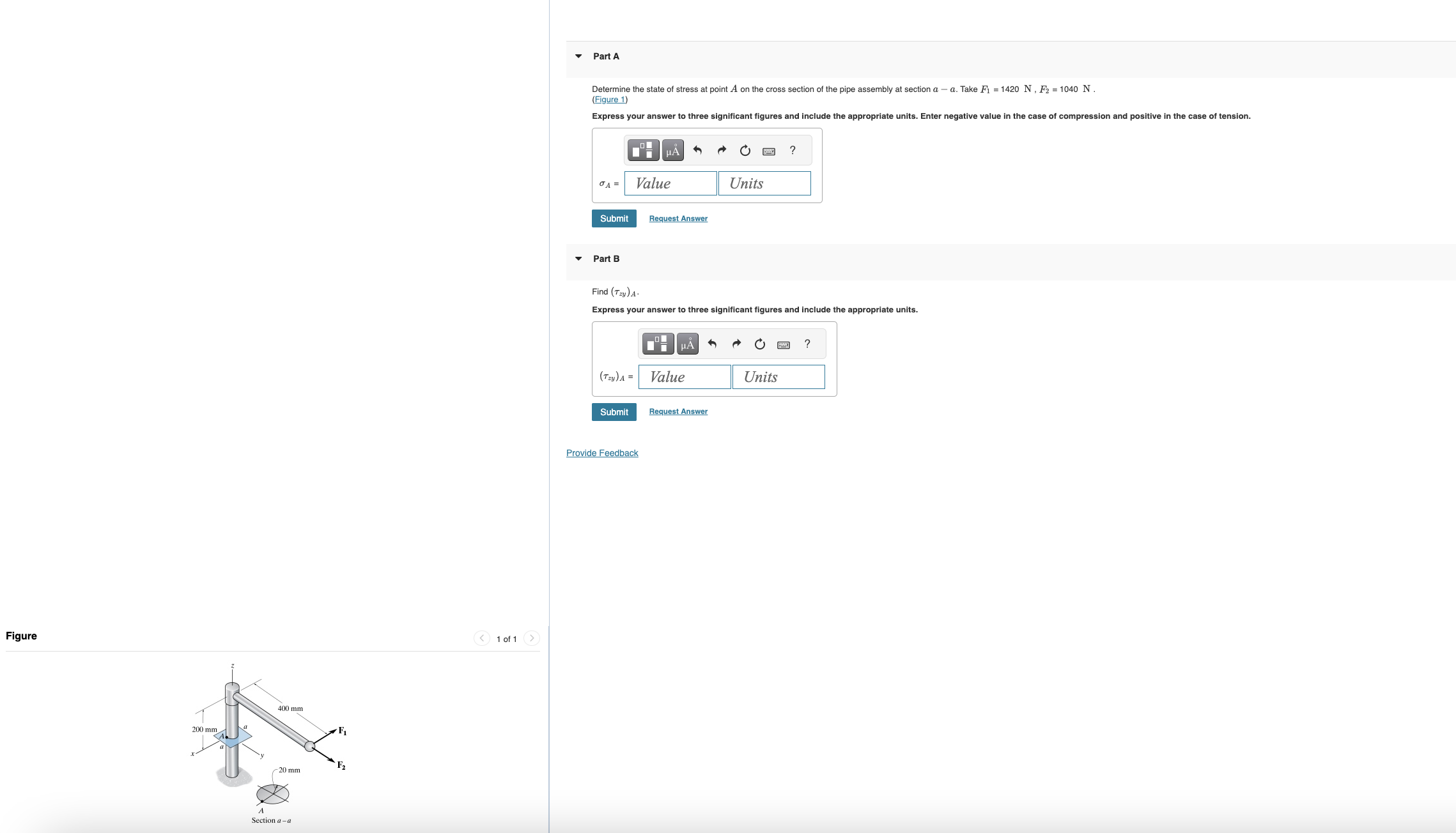Click redo arrow in Part A toolbar
Viewport: 1456px width, 833px height.
coord(722,150)
